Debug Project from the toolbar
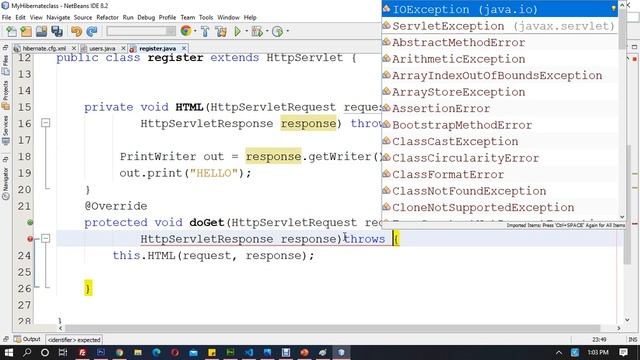Image resolution: width=640 pixels, height=360 pixels. pos(257,31)
